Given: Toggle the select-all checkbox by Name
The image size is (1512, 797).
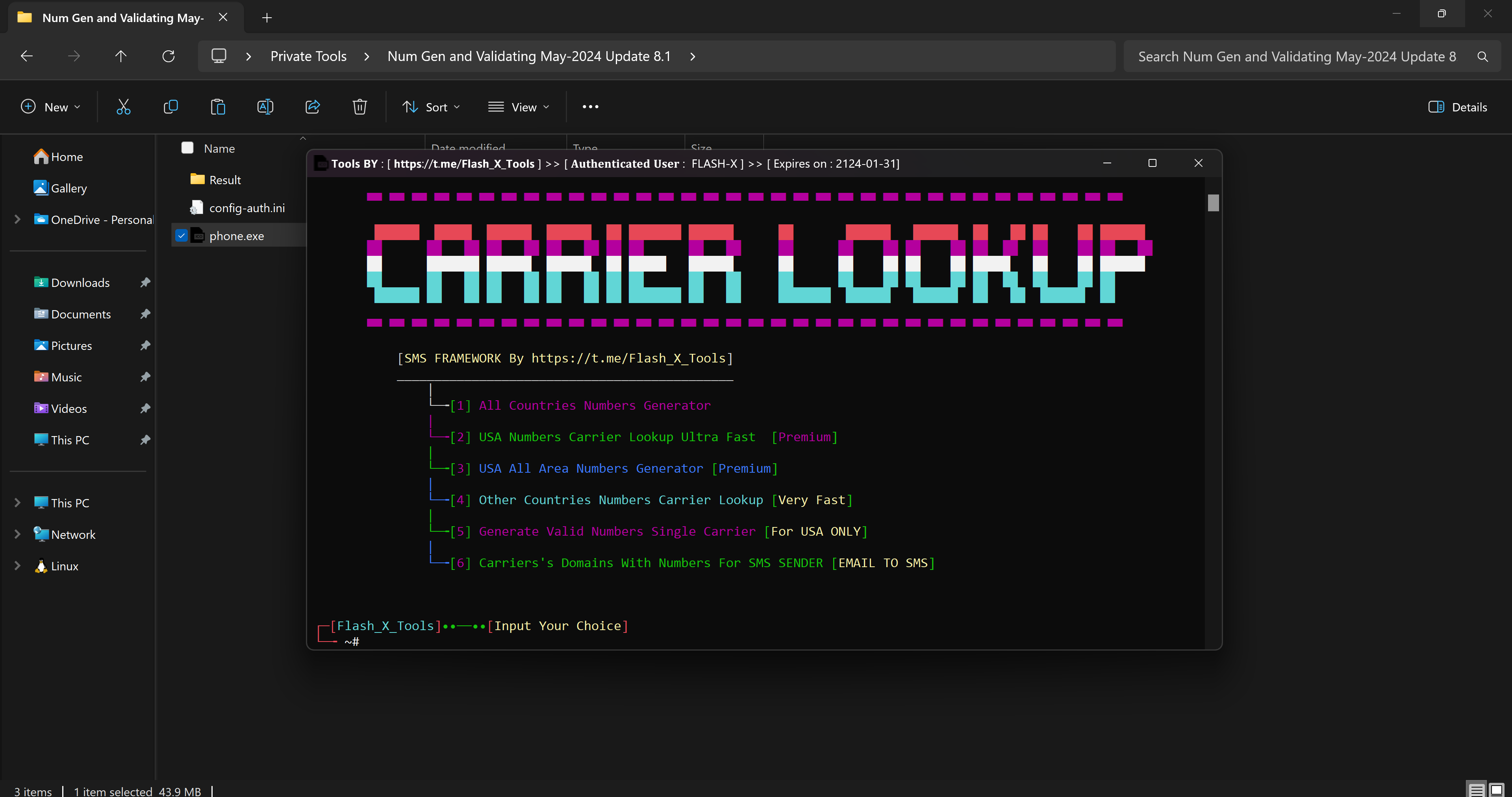Looking at the screenshot, I should pyautogui.click(x=187, y=148).
